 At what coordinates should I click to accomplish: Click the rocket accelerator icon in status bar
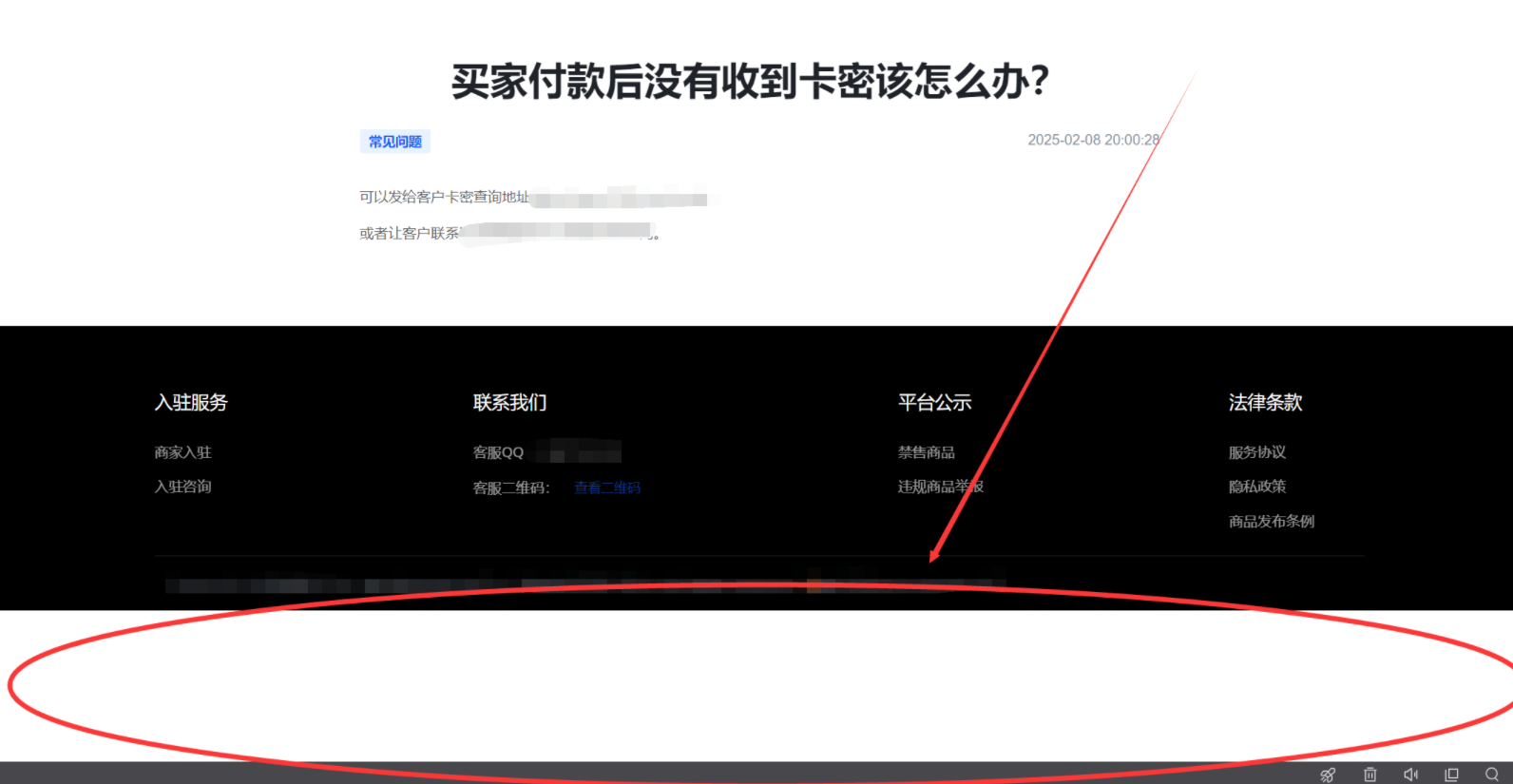(1328, 774)
